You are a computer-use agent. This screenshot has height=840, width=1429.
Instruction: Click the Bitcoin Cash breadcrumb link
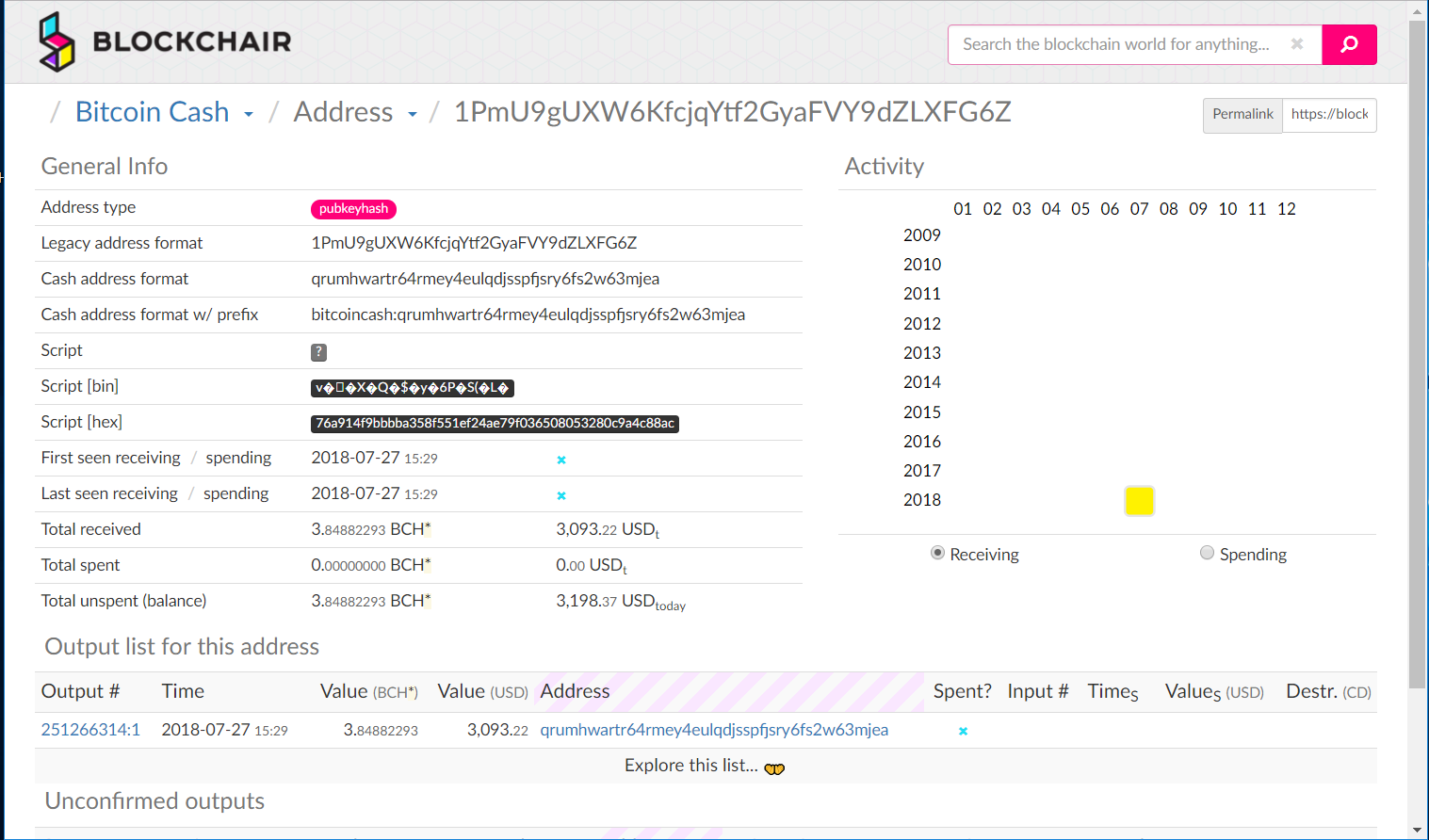coord(152,111)
